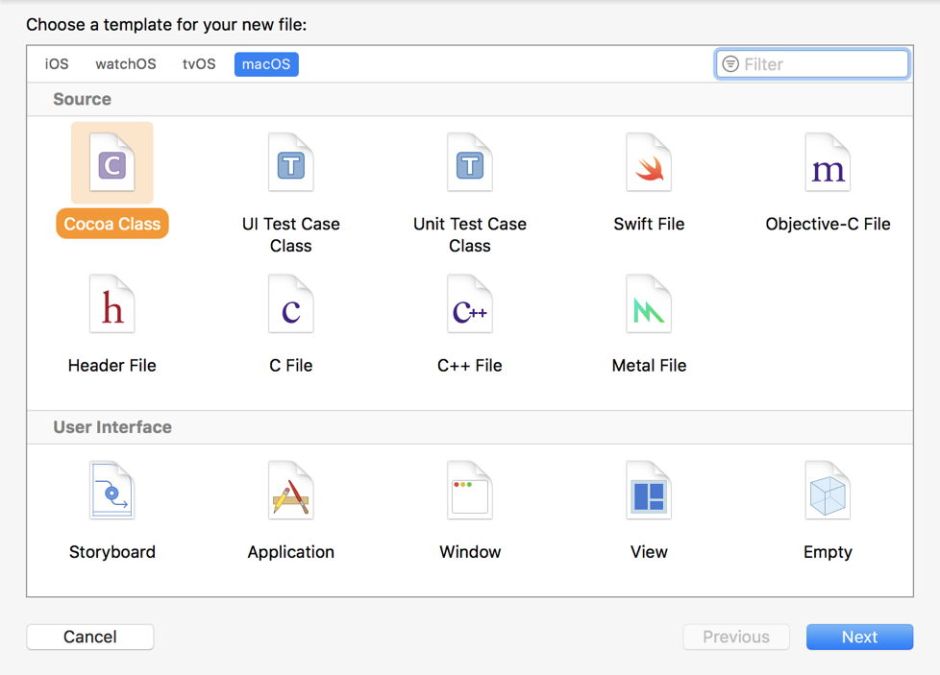Choose the UI Test Case Class template
Viewport: 940px width, 675px height.
(291, 164)
